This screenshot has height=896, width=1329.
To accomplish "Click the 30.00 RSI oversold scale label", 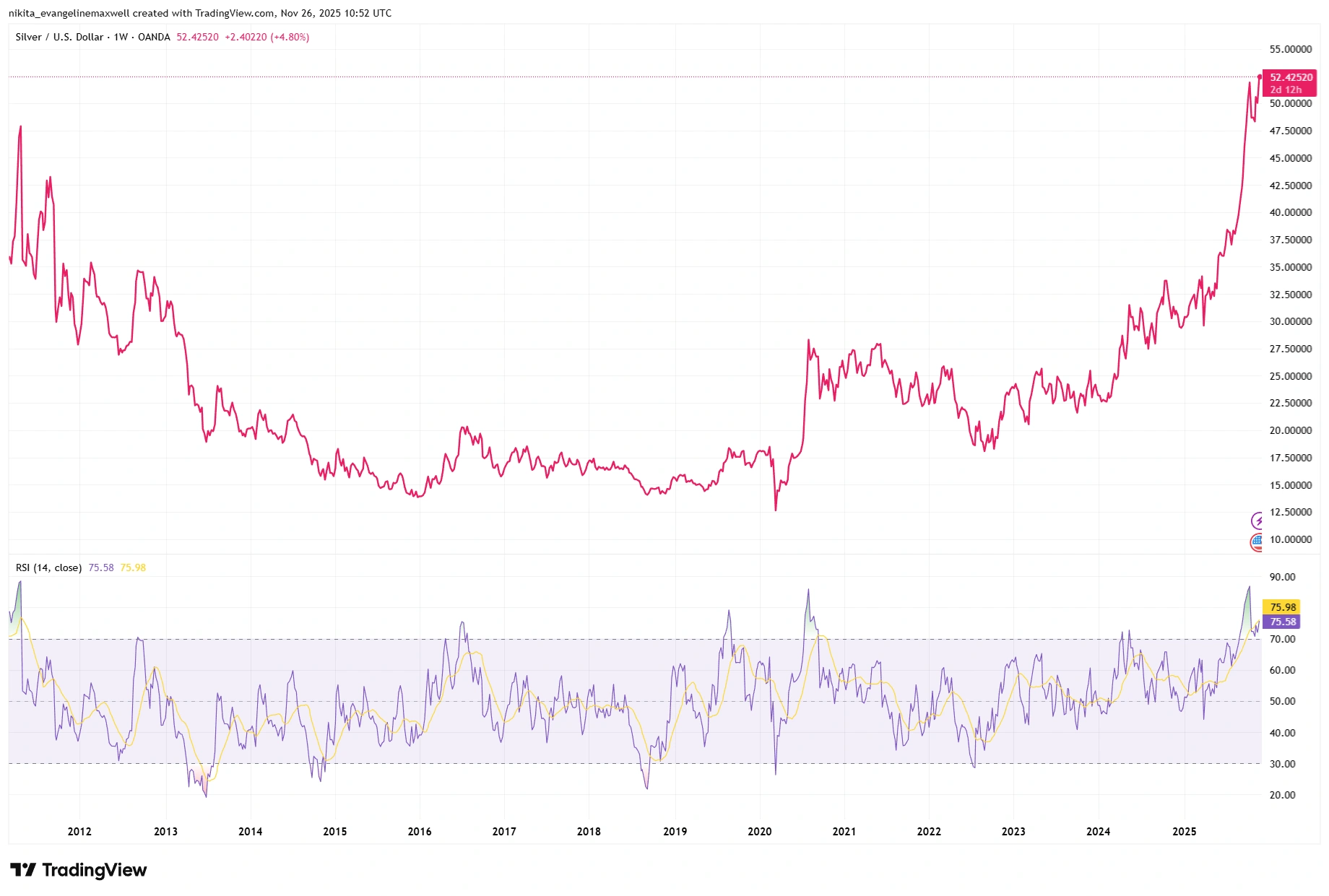I will click(1282, 764).
